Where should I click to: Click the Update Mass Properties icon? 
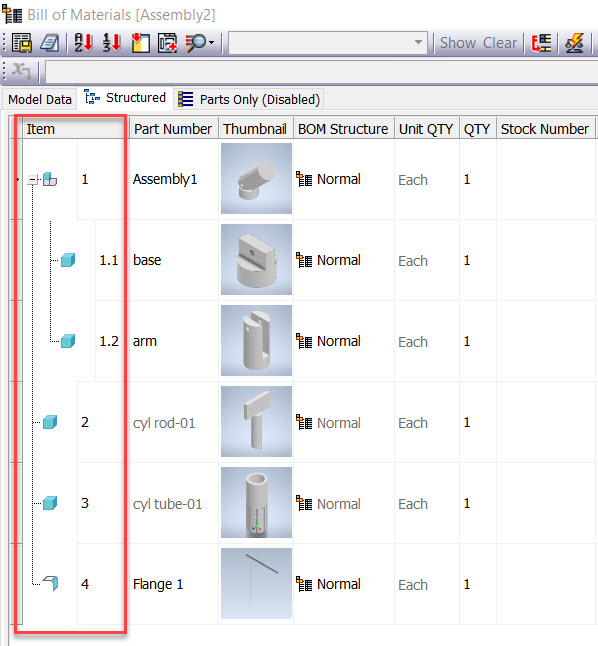574,43
